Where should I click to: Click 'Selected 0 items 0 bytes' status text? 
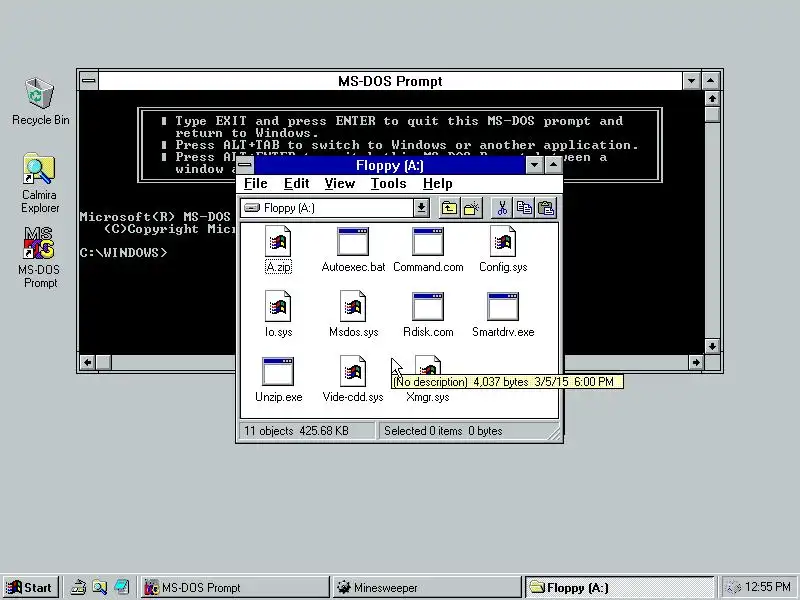click(x=443, y=431)
